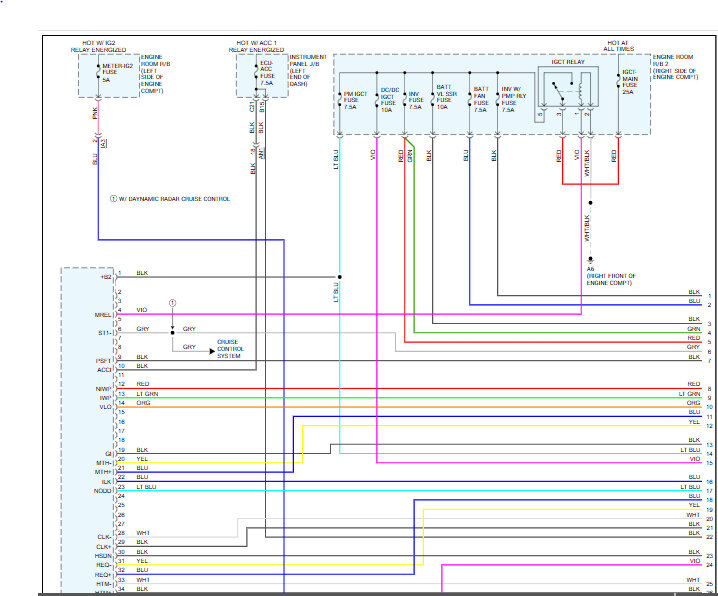Select the C21 connector pin label
The image size is (718, 596).
(x=251, y=107)
